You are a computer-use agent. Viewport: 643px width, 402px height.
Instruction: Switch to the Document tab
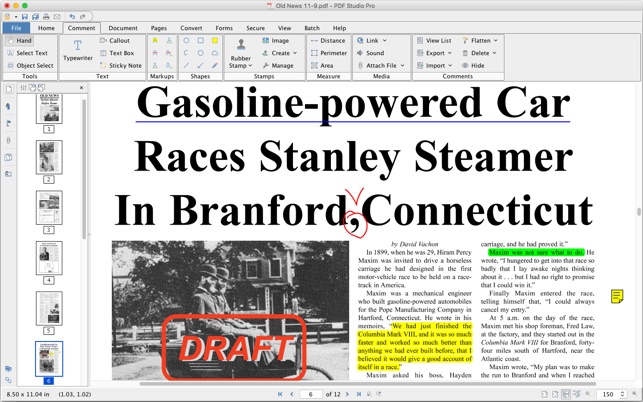[123, 28]
